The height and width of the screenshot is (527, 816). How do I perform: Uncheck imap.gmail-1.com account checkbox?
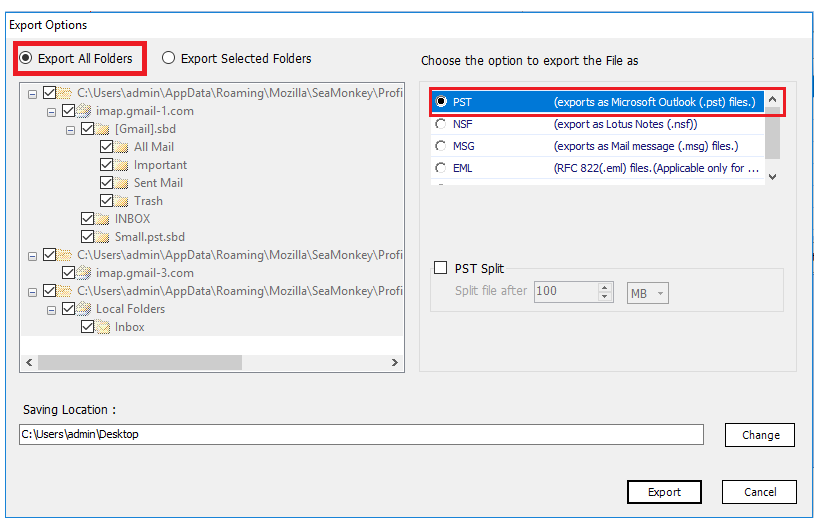pyautogui.click(x=68, y=111)
